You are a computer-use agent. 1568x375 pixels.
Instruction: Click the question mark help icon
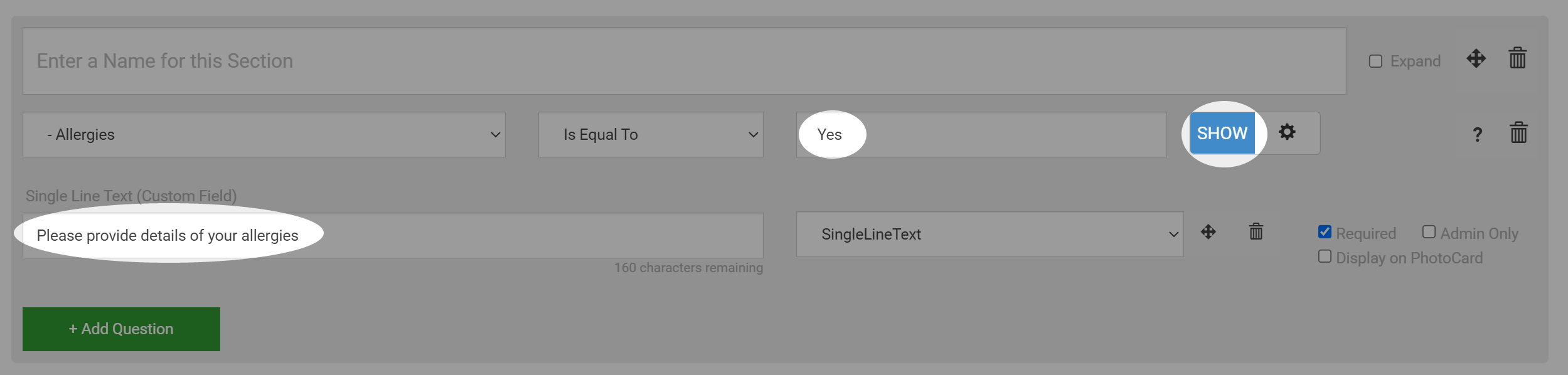tap(1478, 134)
